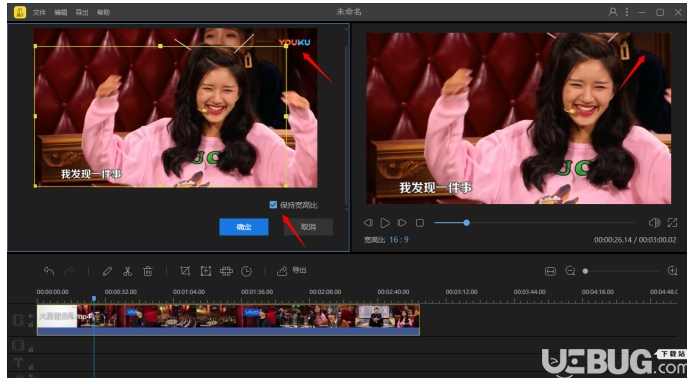Viewport: 691px width, 383px height.
Task: Click the crop box right-middle handle
Action: [286, 116]
